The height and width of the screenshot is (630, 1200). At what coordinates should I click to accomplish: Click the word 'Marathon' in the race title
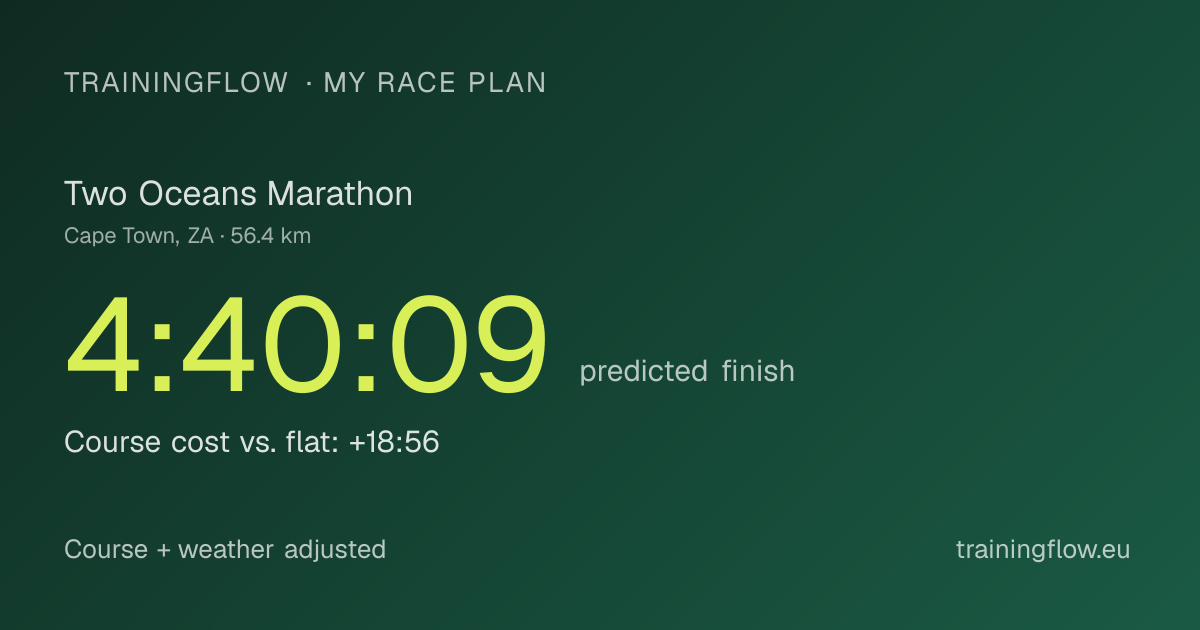339,194
